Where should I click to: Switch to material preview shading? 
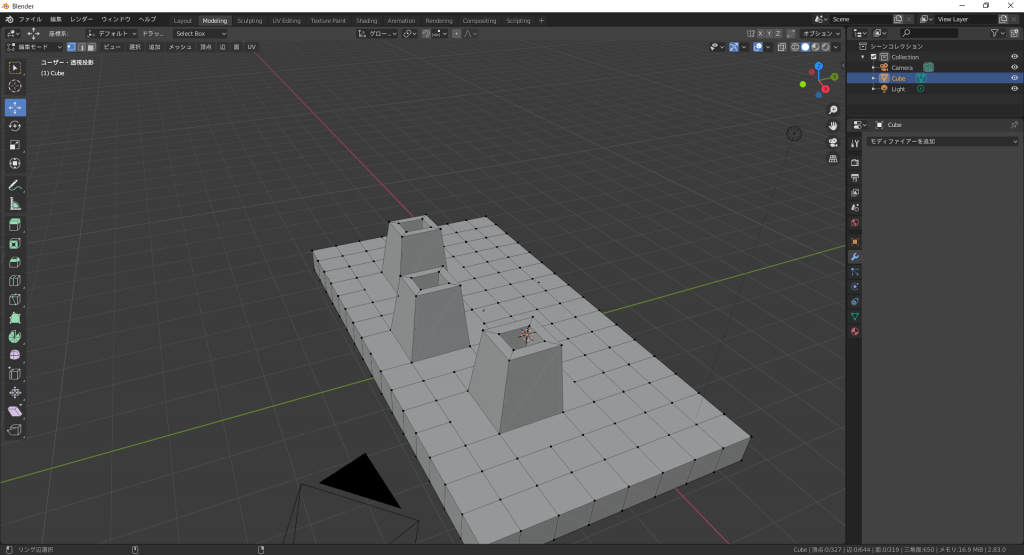(816, 47)
